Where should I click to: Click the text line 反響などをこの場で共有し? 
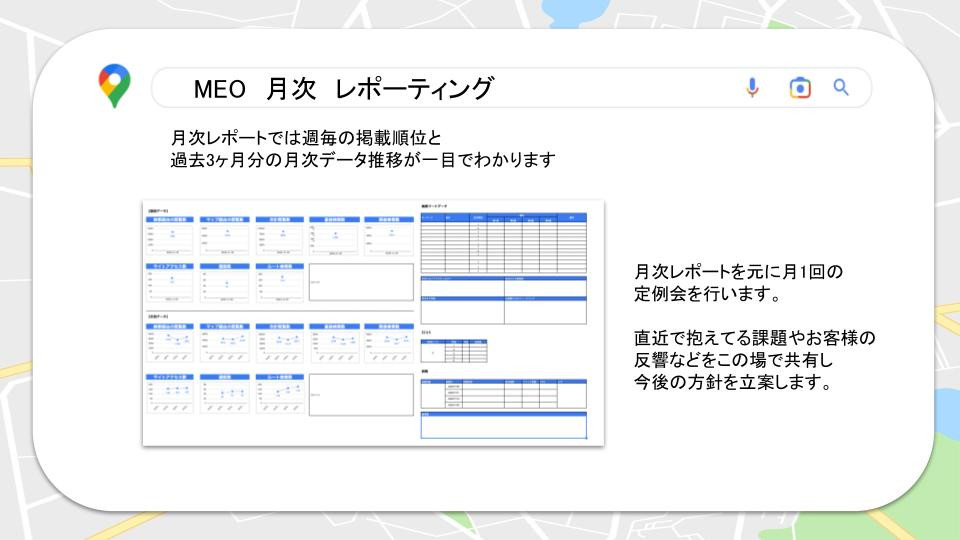(733, 360)
